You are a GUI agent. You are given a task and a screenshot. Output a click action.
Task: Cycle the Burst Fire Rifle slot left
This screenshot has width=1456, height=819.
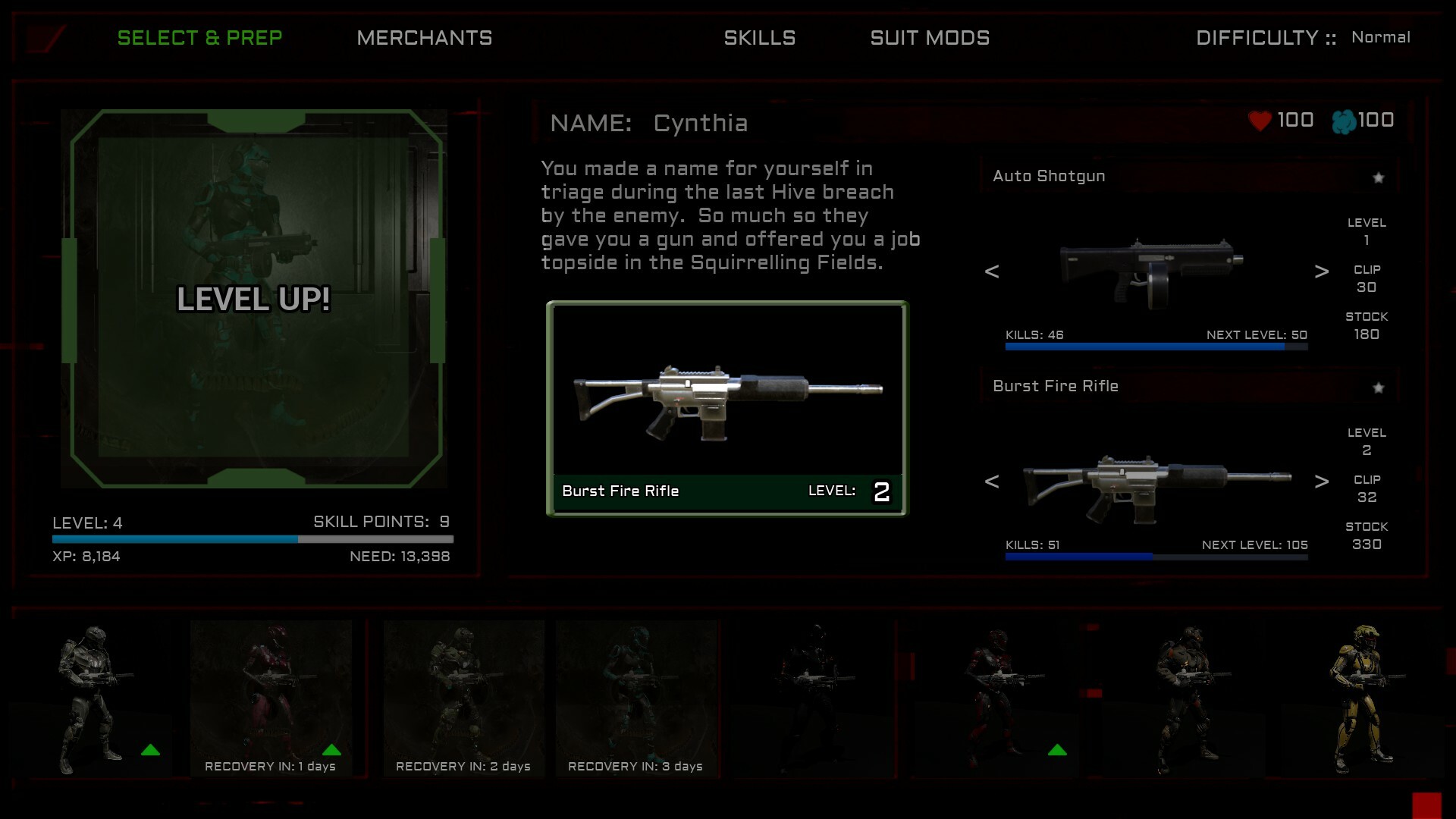[992, 482]
